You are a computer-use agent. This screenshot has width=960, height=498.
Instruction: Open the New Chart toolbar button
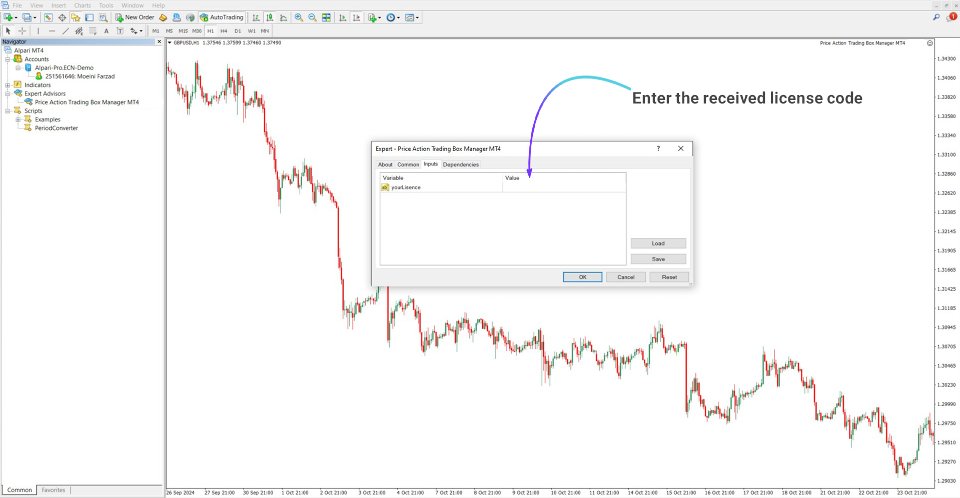10,18
